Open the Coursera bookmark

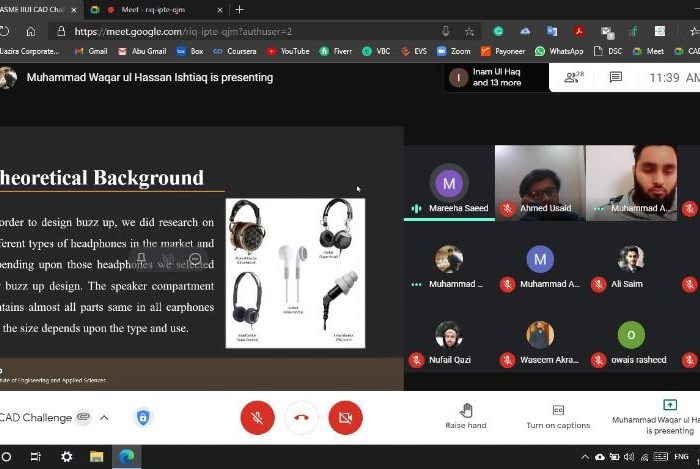235,51
